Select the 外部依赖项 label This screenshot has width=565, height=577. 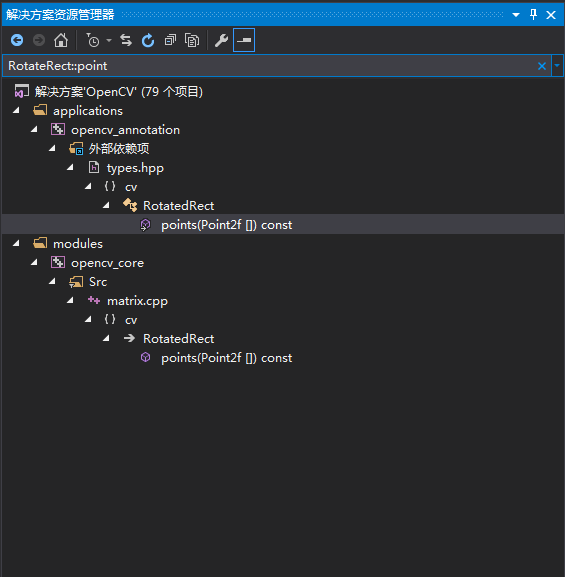pyautogui.click(x=119, y=149)
